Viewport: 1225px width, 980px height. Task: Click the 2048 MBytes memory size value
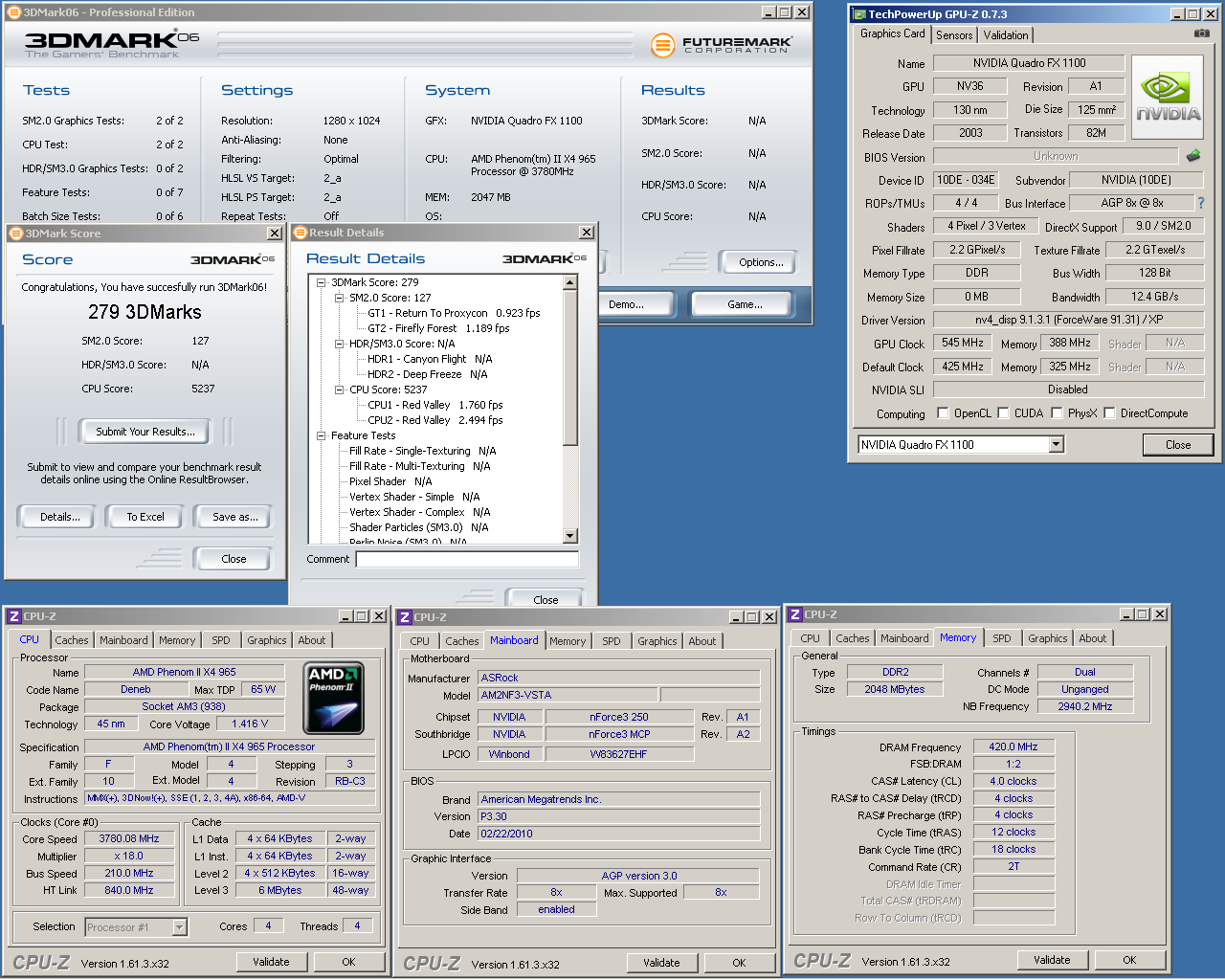click(895, 689)
